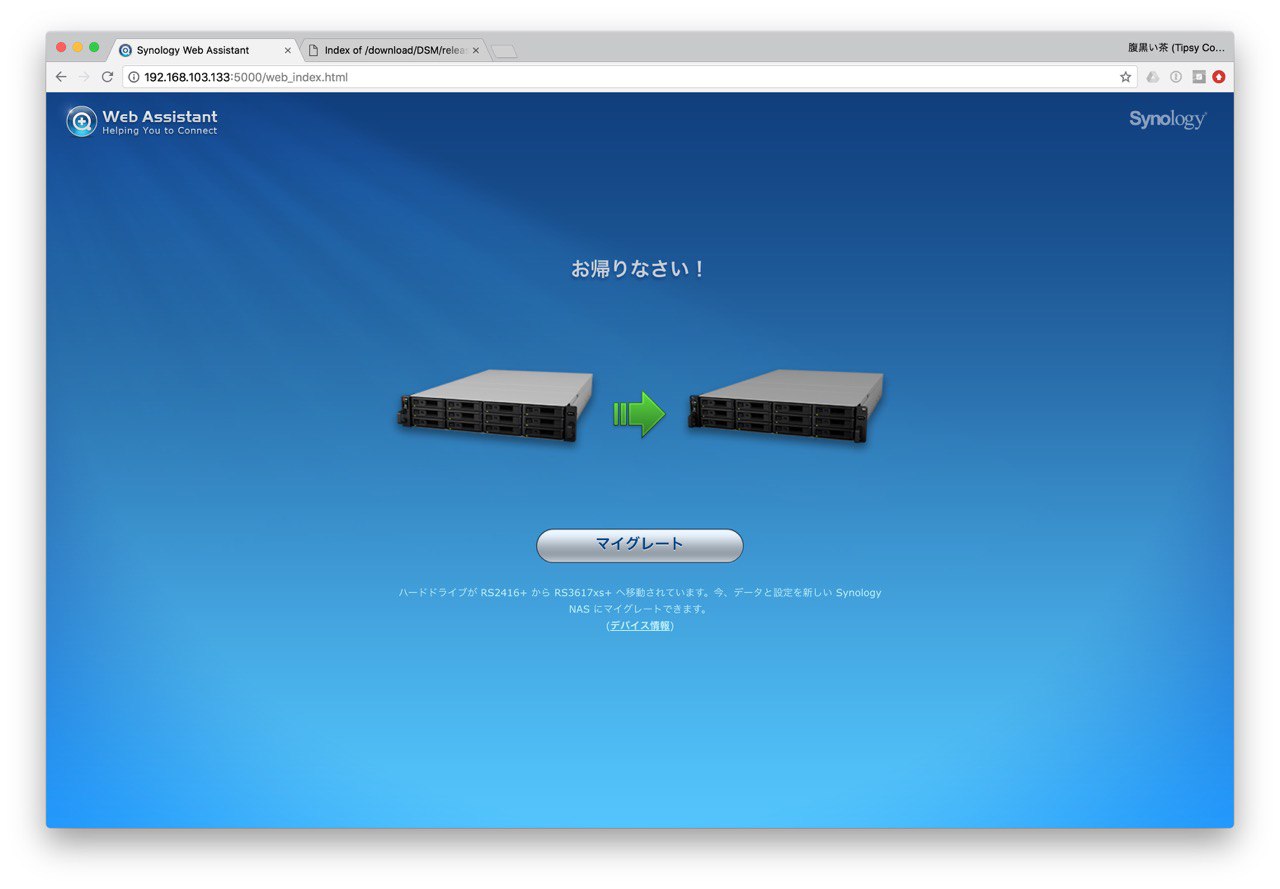The image size is (1280, 889).
Task: Click the red circular up-arrow extension icon
Action: pyautogui.click(x=1218, y=77)
